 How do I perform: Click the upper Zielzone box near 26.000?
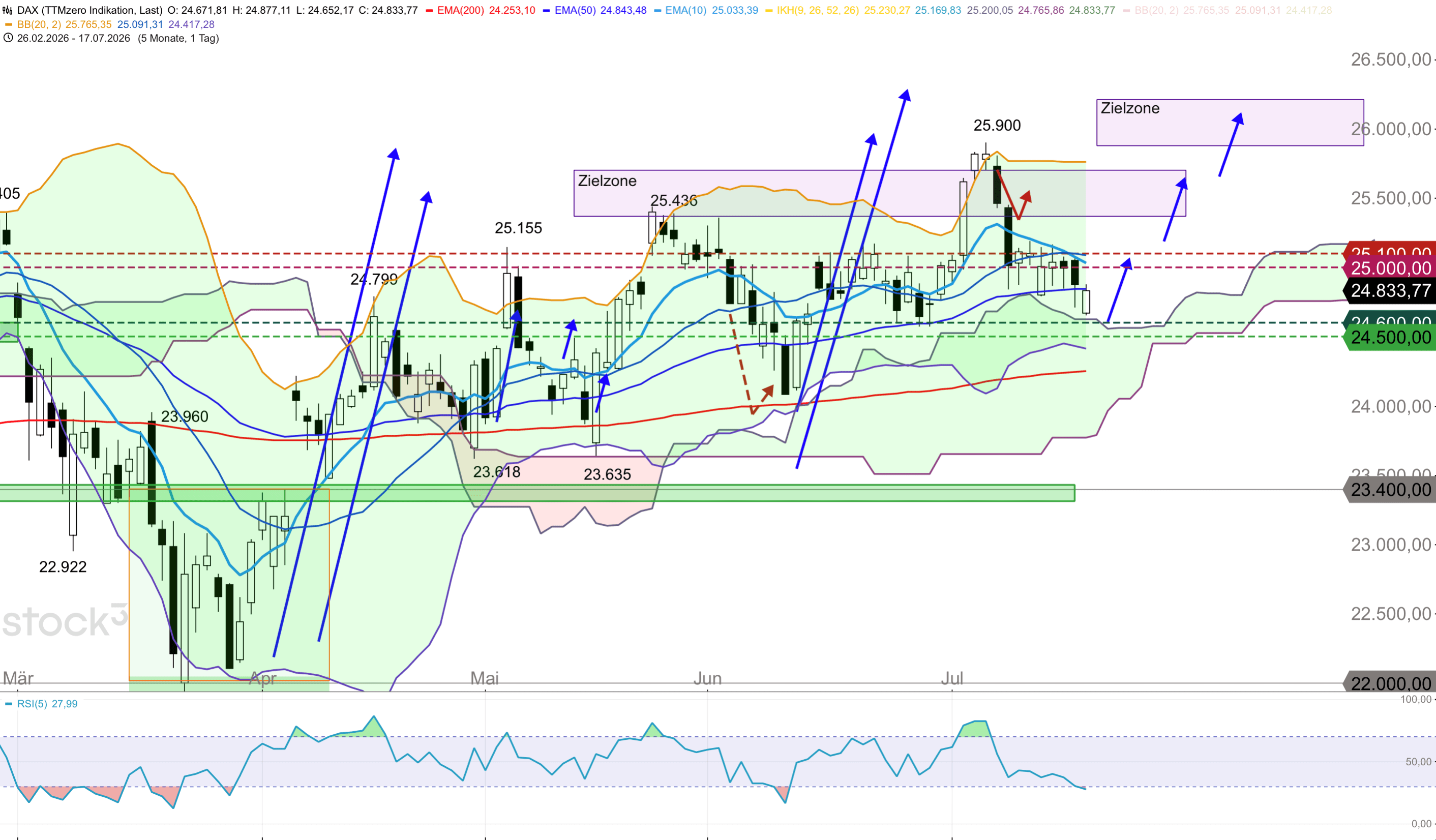[x=1230, y=123]
